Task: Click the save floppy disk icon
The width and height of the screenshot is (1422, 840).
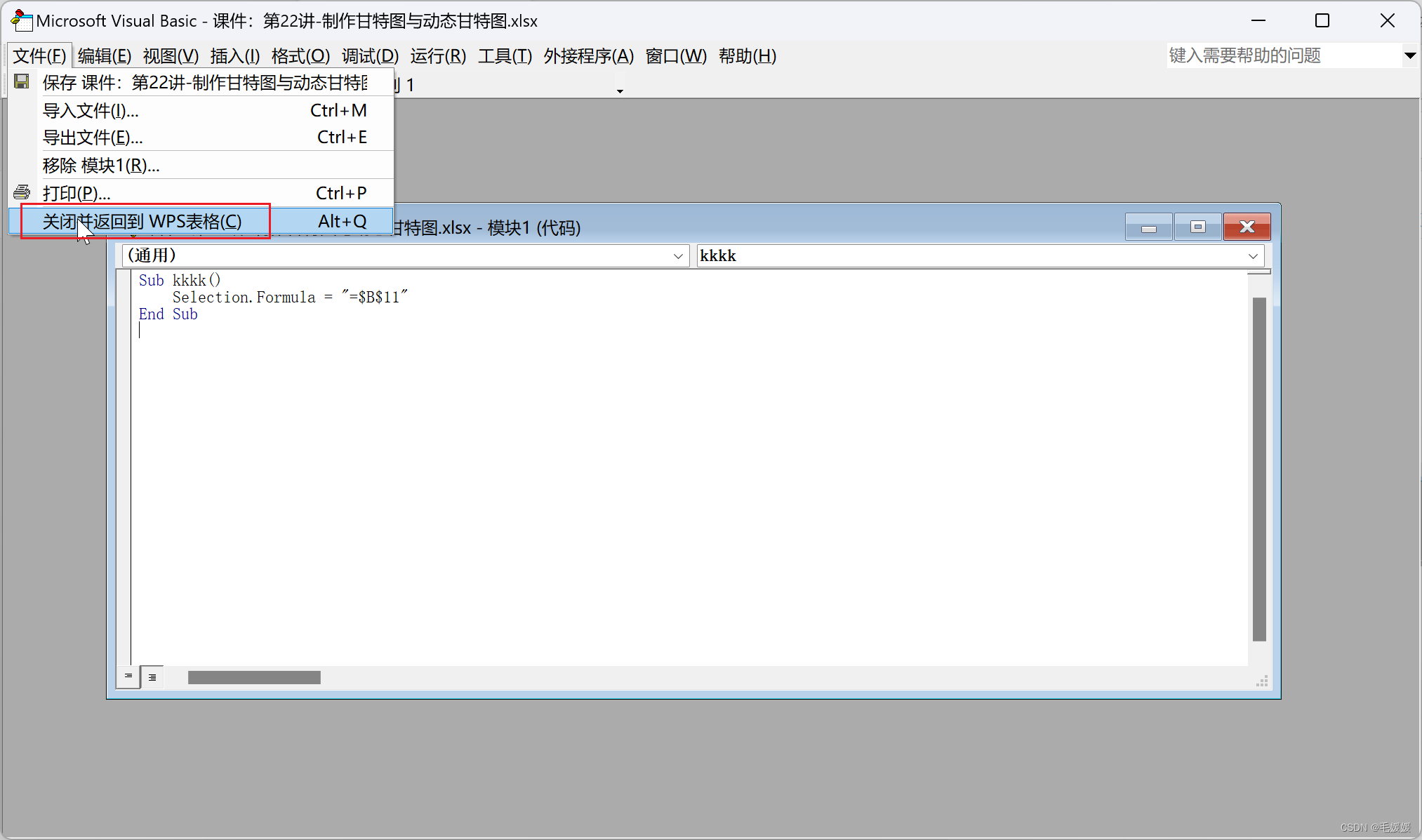Action: point(22,82)
